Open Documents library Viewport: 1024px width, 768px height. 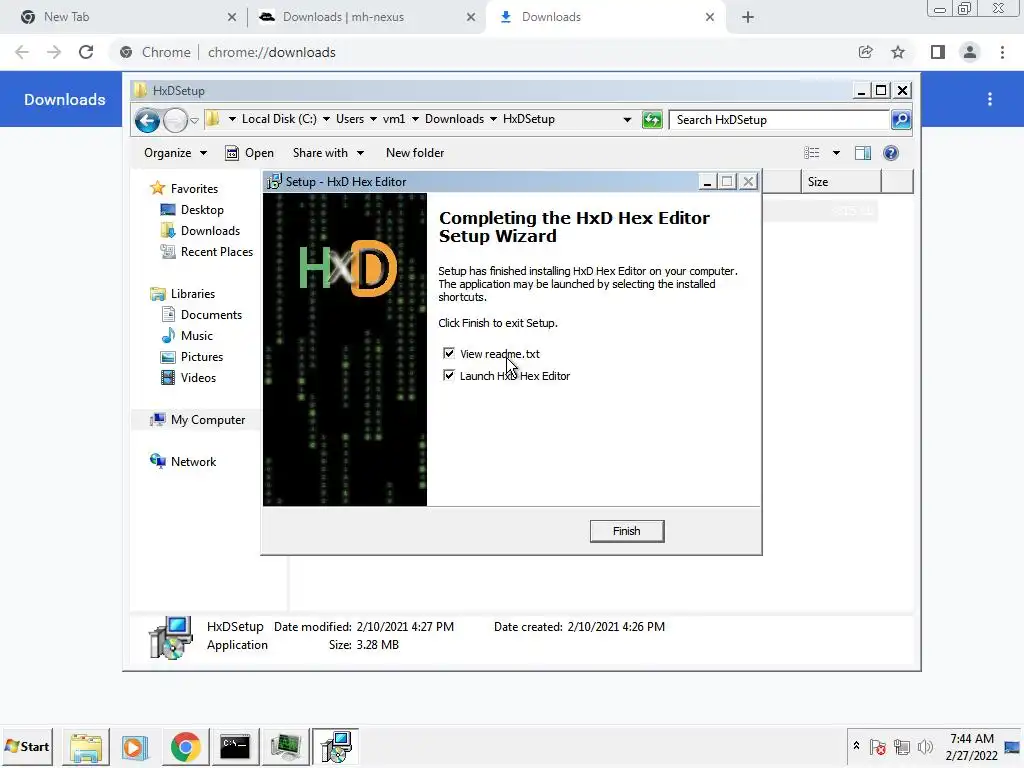click(211, 314)
